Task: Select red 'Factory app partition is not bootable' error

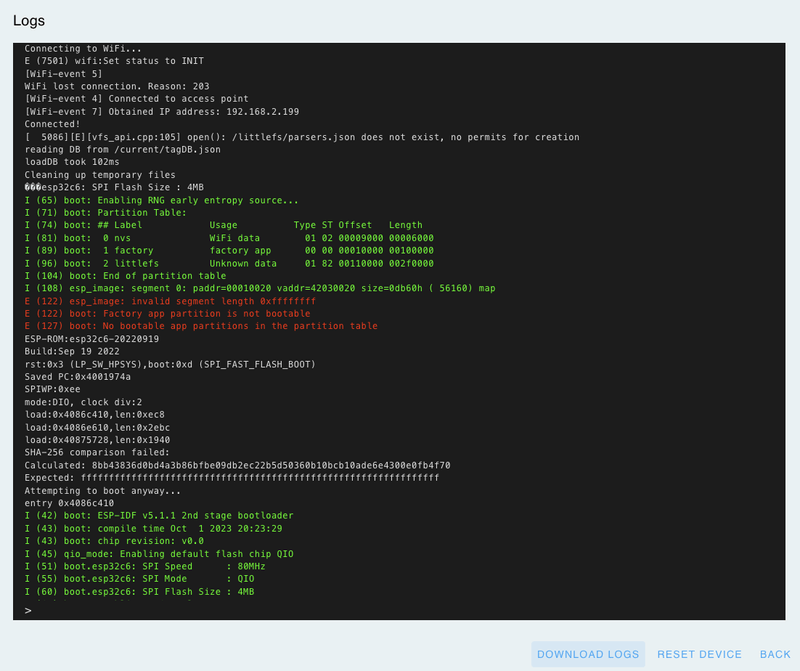Action: [167, 313]
